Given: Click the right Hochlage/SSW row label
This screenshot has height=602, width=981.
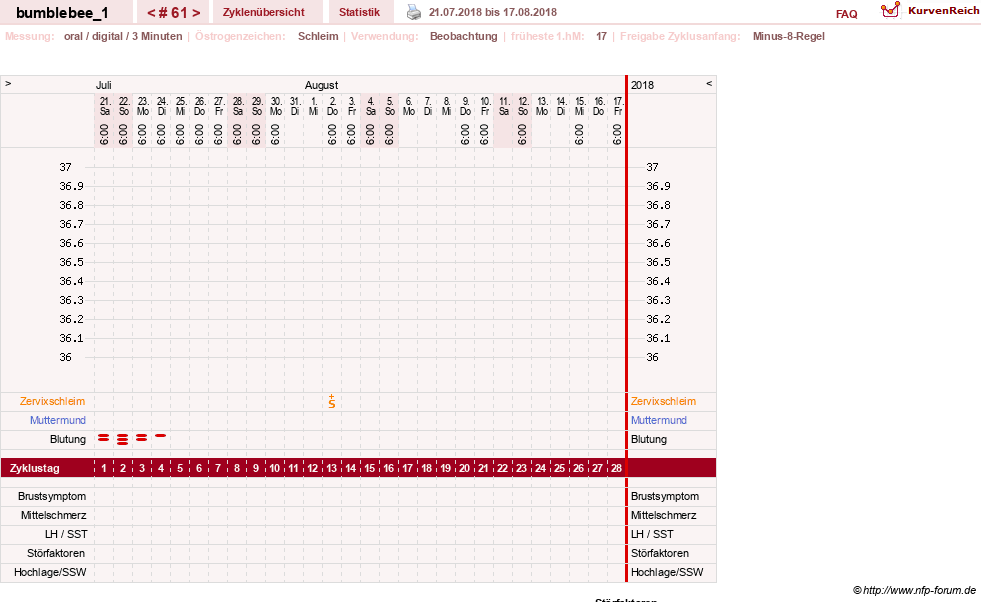Looking at the screenshot, I should [667, 572].
